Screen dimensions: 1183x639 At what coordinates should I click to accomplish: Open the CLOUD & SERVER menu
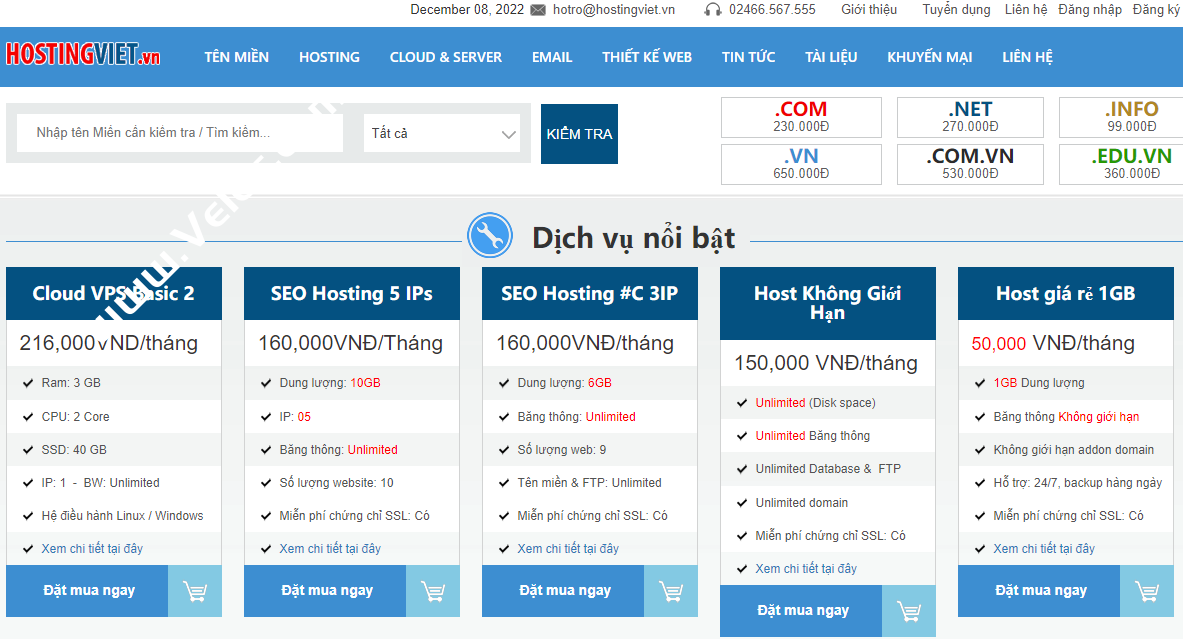(446, 57)
